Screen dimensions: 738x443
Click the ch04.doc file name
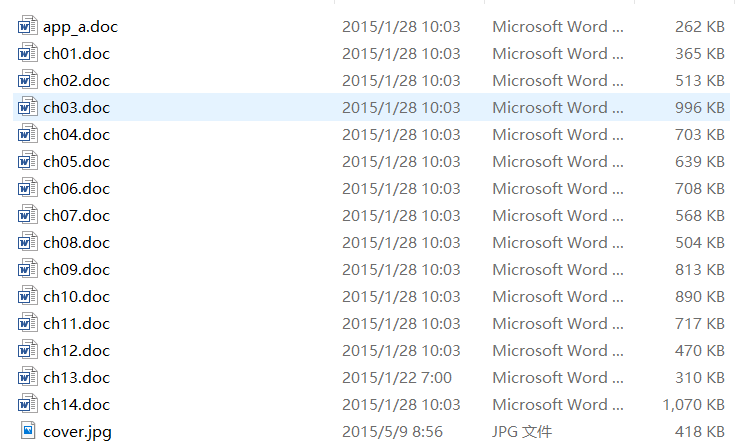[77, 135]
